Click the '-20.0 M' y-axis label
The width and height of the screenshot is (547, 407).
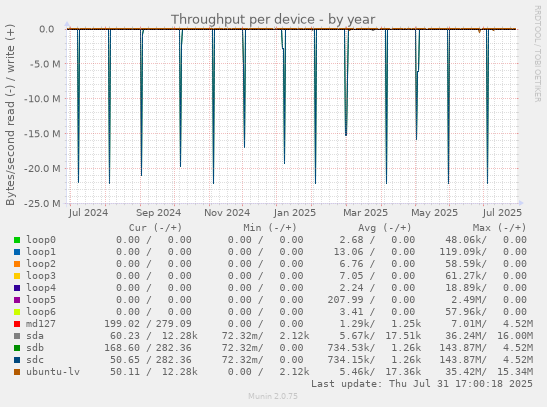pos(42,169)
